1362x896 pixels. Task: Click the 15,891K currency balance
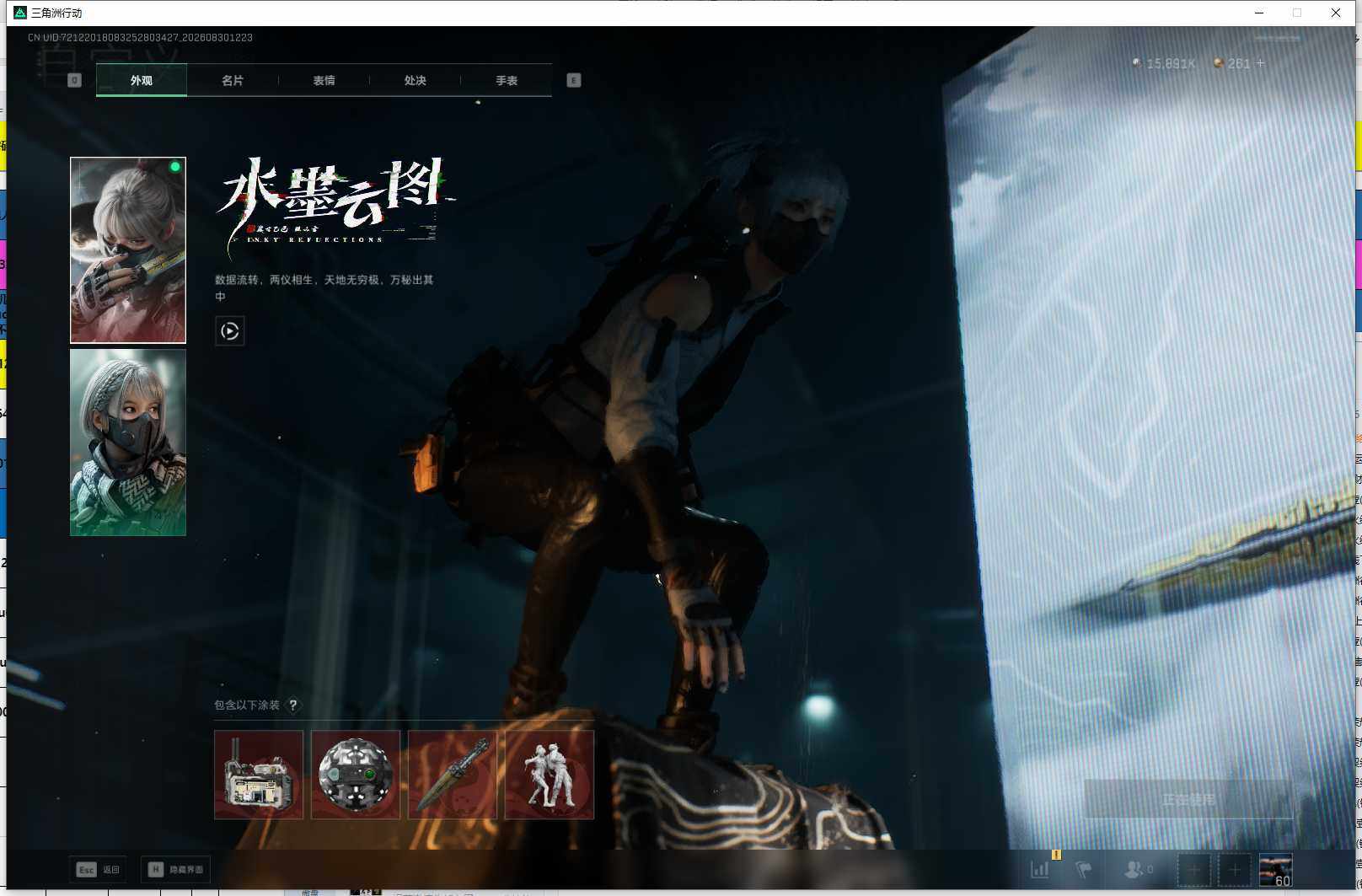1164,63
